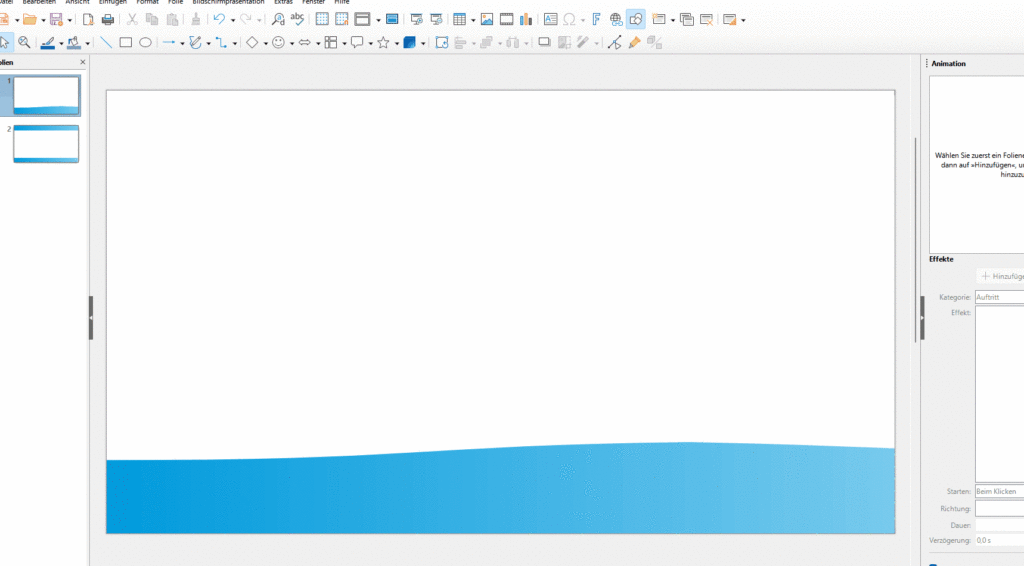Image resolution: width=1024 pixels, height=566 pixels.
Task: Open the spellcheck (abc) tool
Action: (x=297, y=19)
